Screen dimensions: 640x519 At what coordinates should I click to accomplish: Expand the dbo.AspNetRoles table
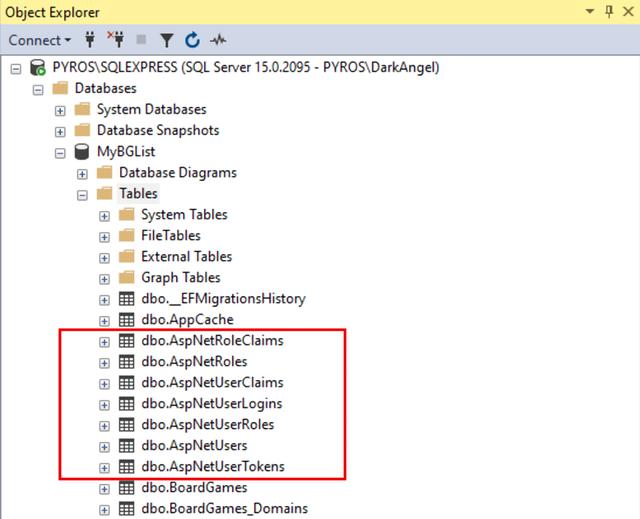104,363
